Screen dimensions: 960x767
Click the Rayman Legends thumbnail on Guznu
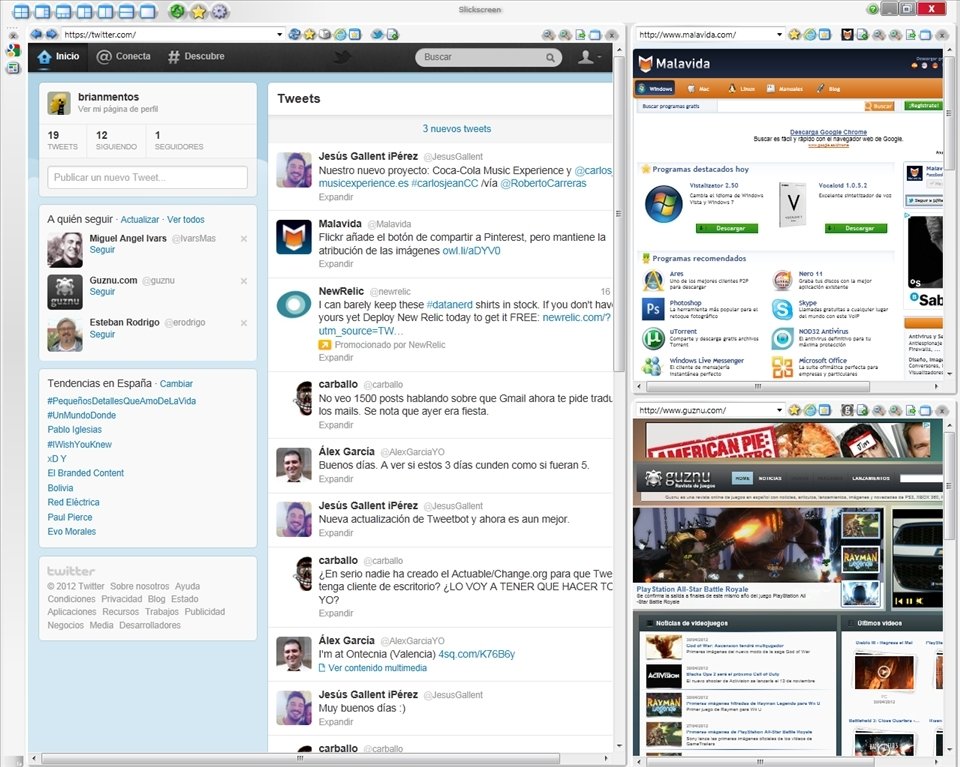(861, 559)
